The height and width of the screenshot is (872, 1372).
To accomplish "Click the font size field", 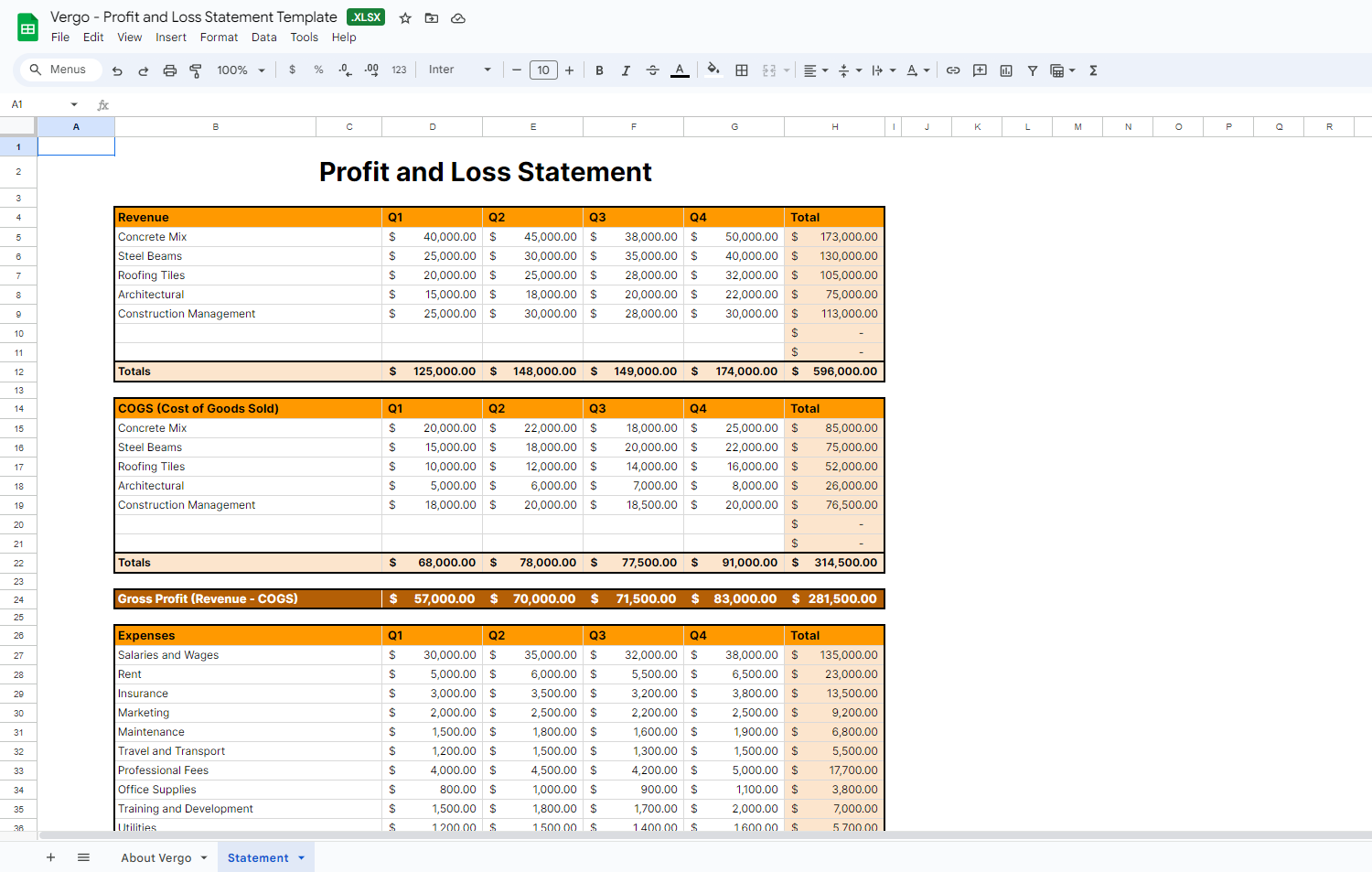I will point(543,70).
